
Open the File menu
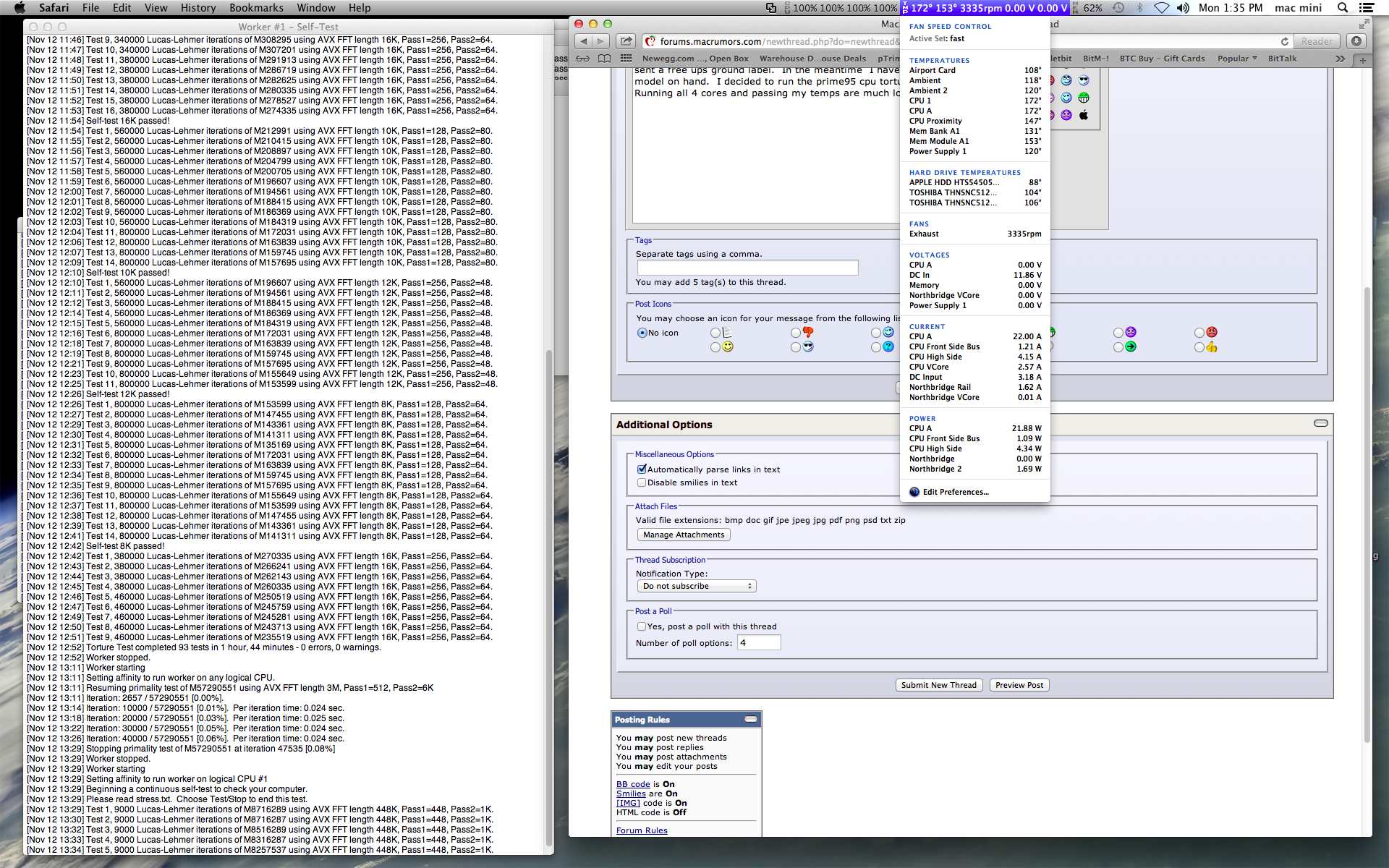click(91, 8)
